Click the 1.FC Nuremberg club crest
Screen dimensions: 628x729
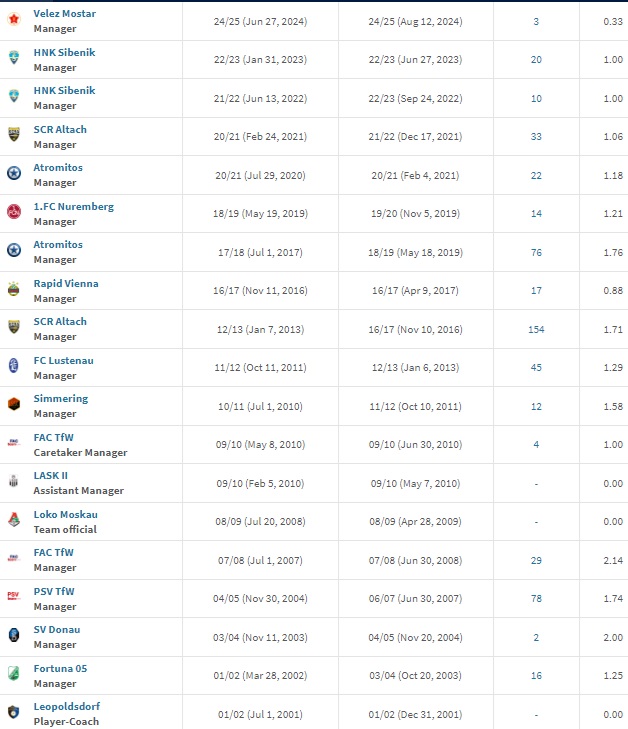click(x=14, y=212)
